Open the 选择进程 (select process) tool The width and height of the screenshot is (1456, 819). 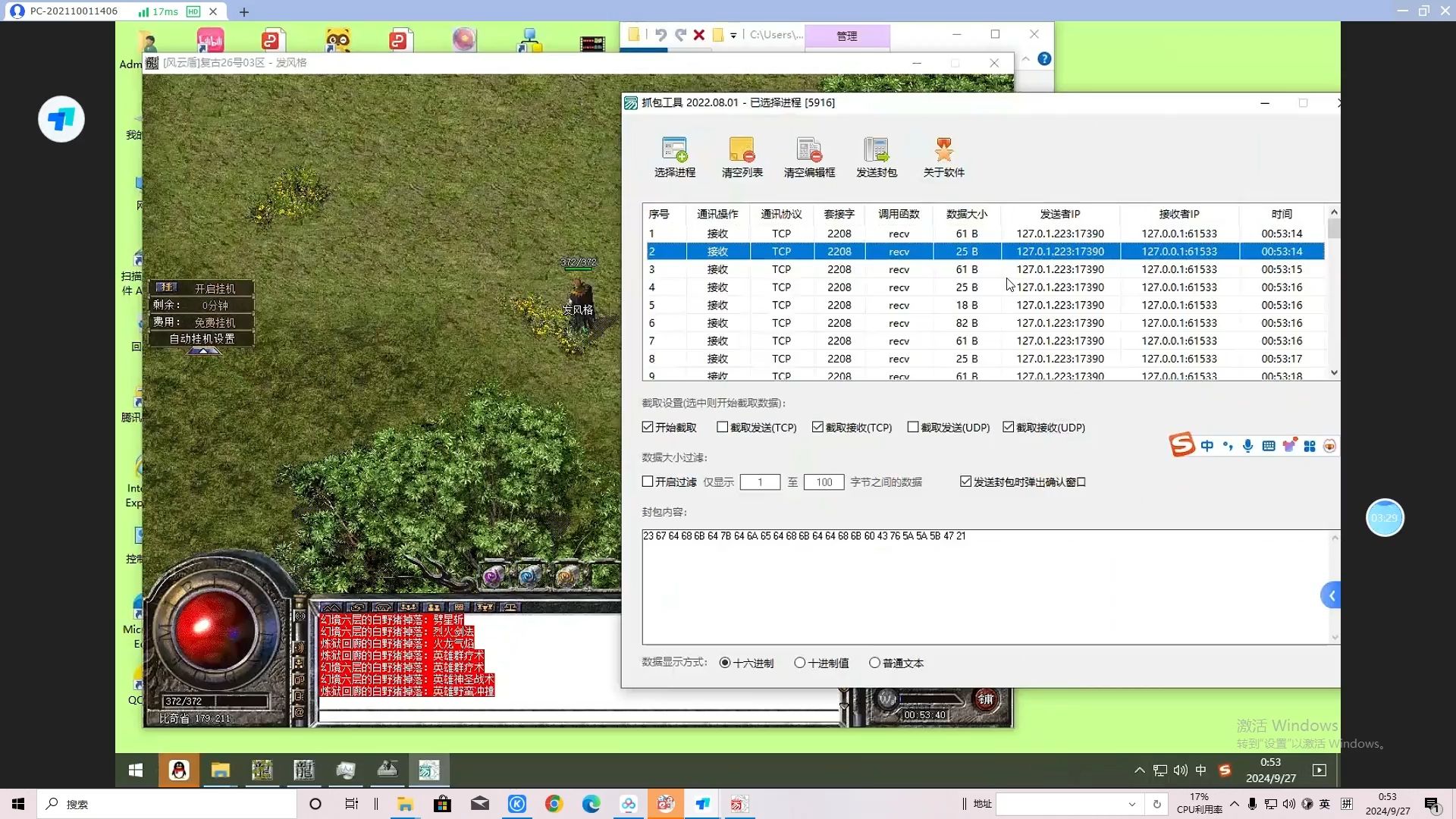pyautogui.click(x=674, y=158)
